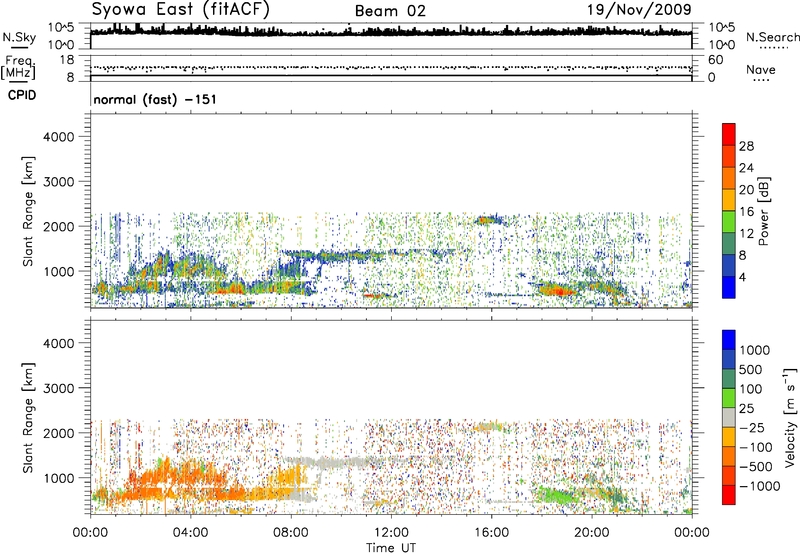Click the '20' power colorbar value
Screen dimensions: 800x554
coord(746,190)
